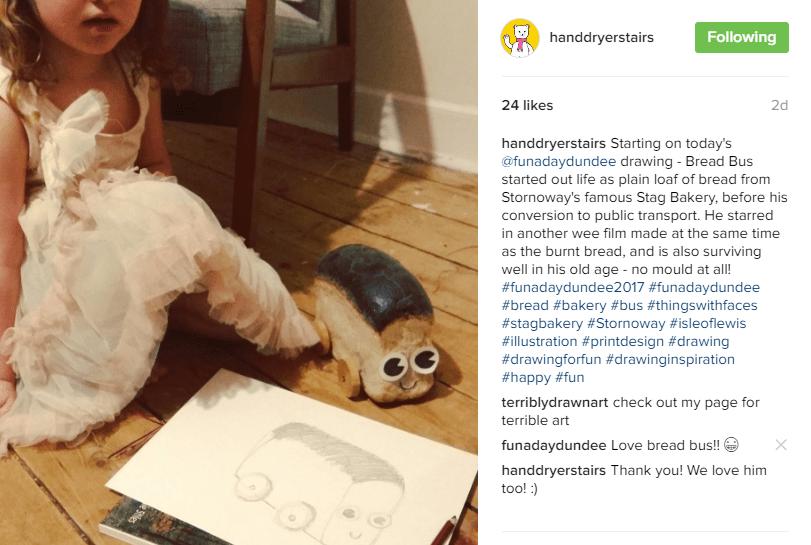Open the #funadaydundee2017 hashtag
The height and width of the screenshot is (545, 811).
click(x=573, y=287)
